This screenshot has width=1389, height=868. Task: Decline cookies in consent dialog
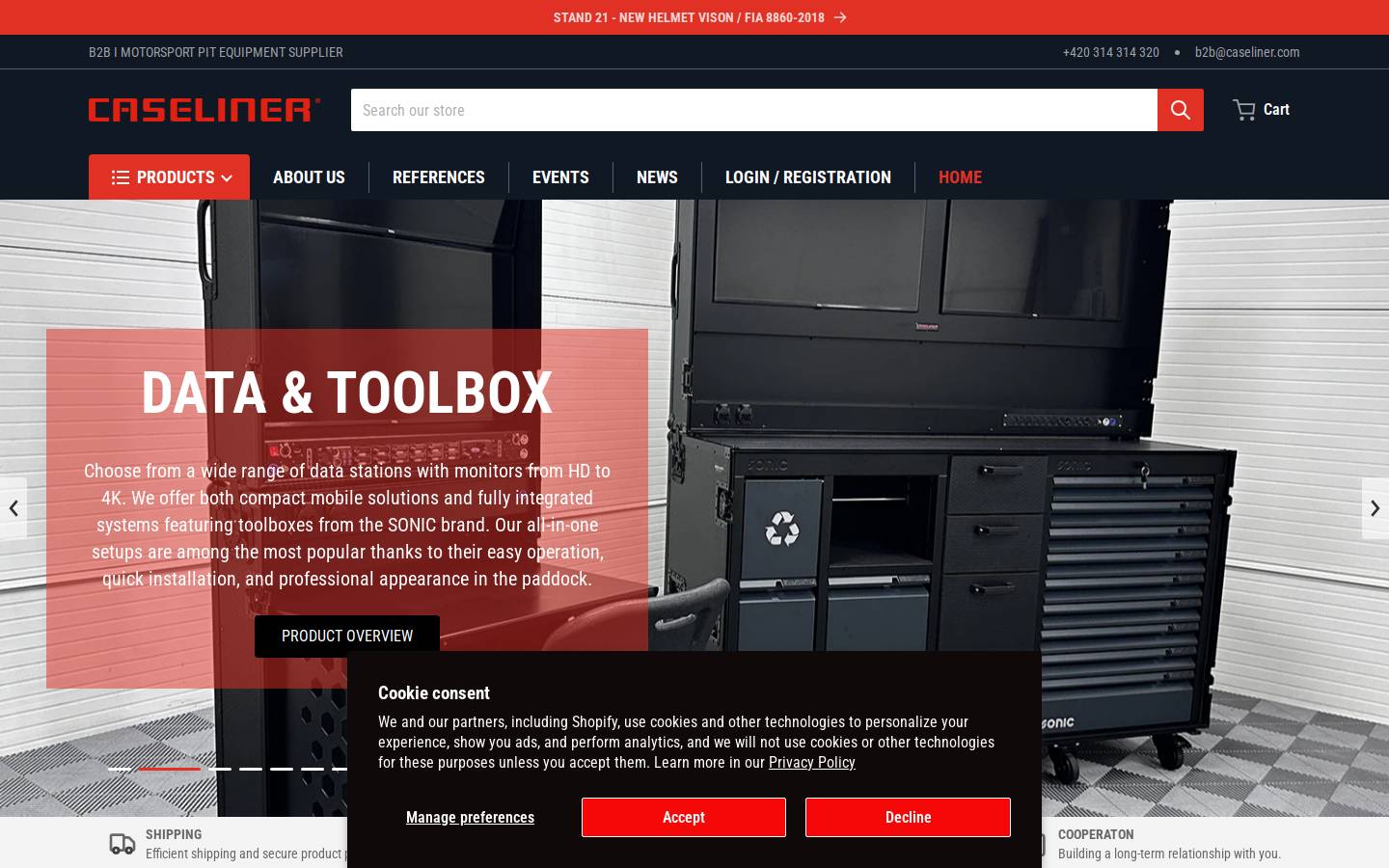click(908, 817)
